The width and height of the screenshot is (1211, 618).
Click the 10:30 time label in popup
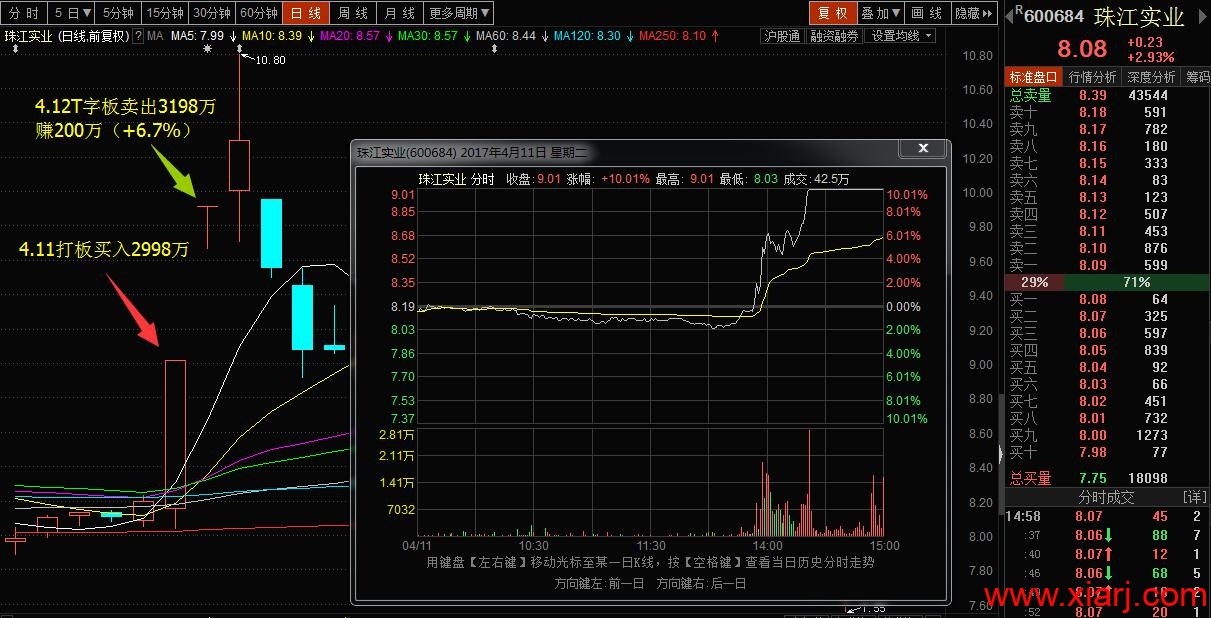[533, 546]
